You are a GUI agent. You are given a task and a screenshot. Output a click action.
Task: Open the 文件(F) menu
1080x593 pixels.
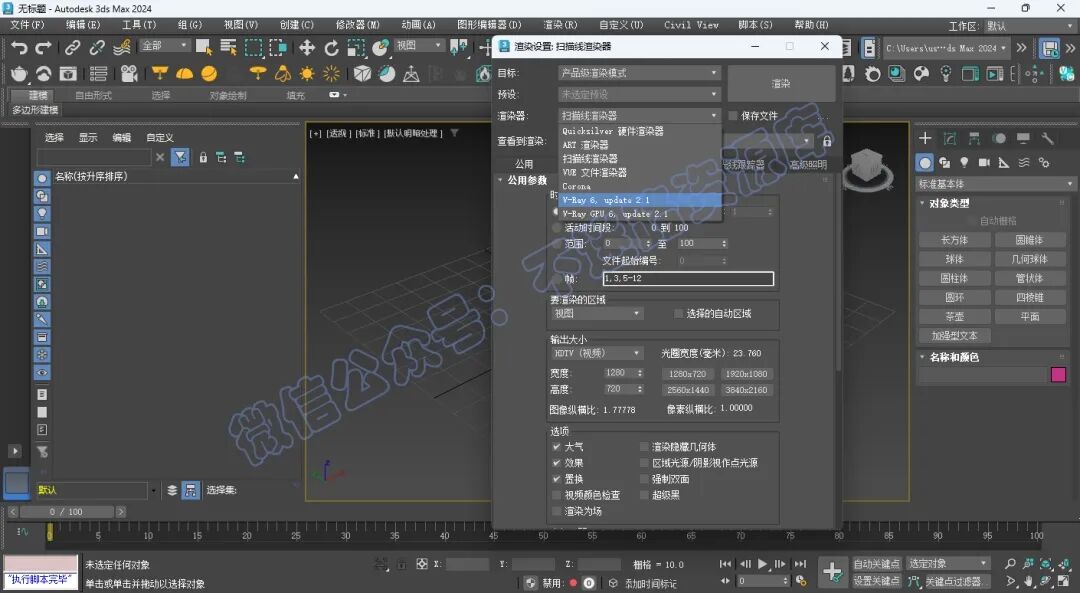(28, 25)
